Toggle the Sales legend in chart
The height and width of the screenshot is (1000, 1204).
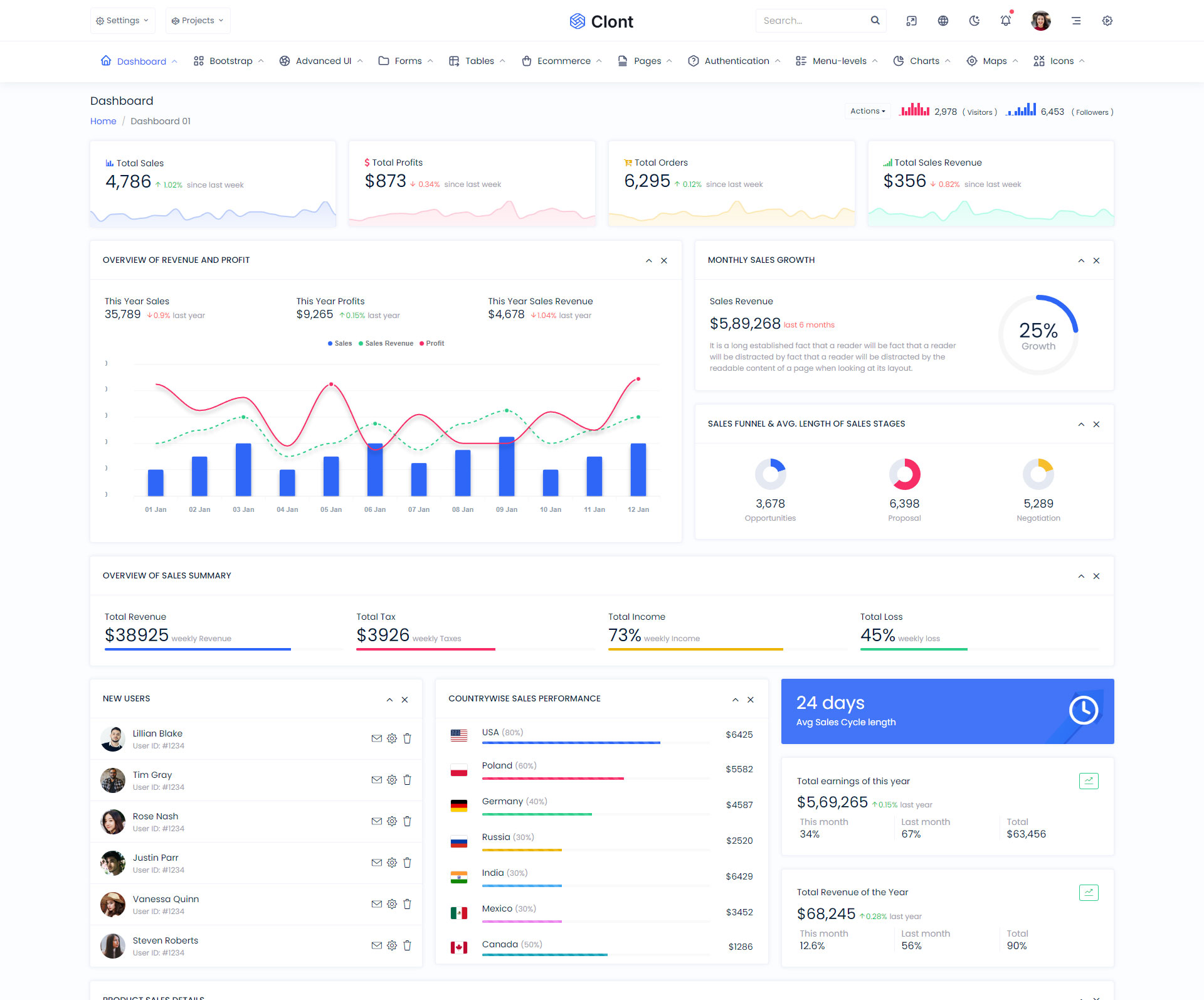tap(339, 343)
